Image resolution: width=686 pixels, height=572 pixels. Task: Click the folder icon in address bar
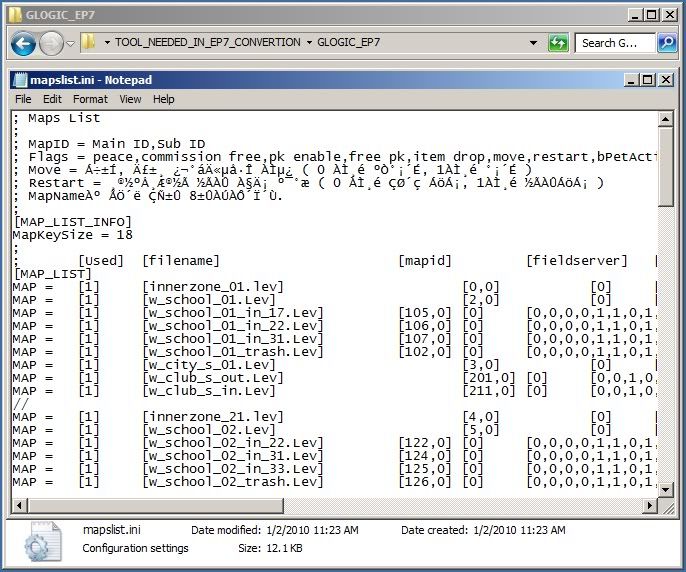pos(88,43)
